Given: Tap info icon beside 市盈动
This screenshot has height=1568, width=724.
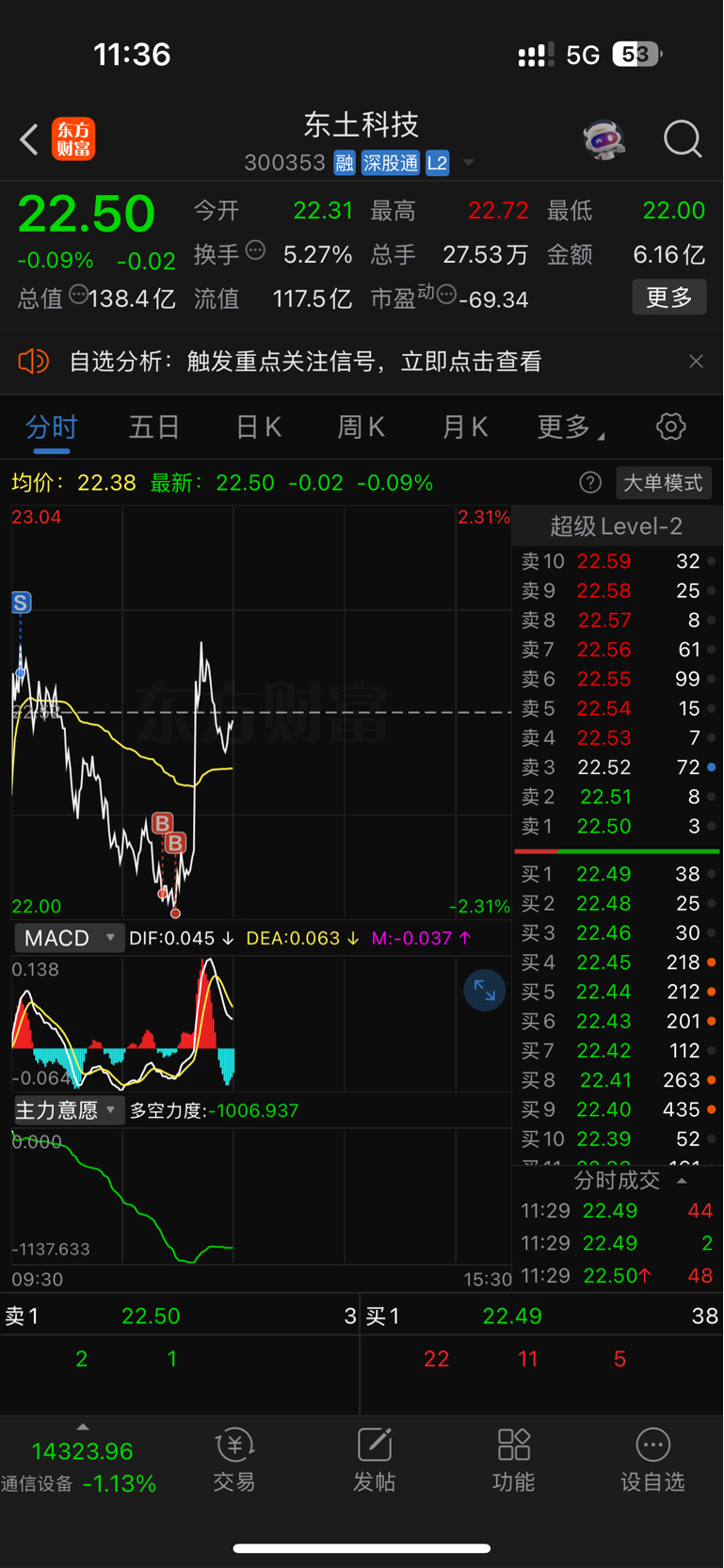Looking at the screenshot, I should click(x=446, y=295).
